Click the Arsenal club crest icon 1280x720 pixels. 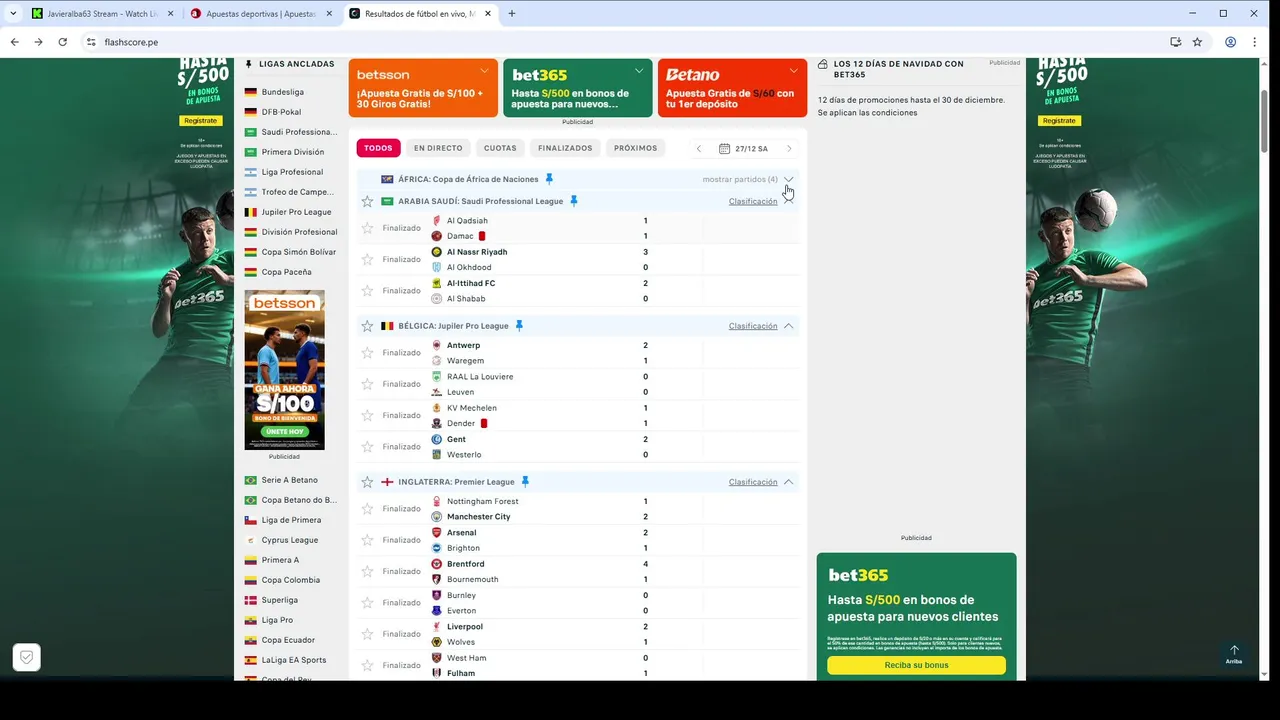point(437,532)
